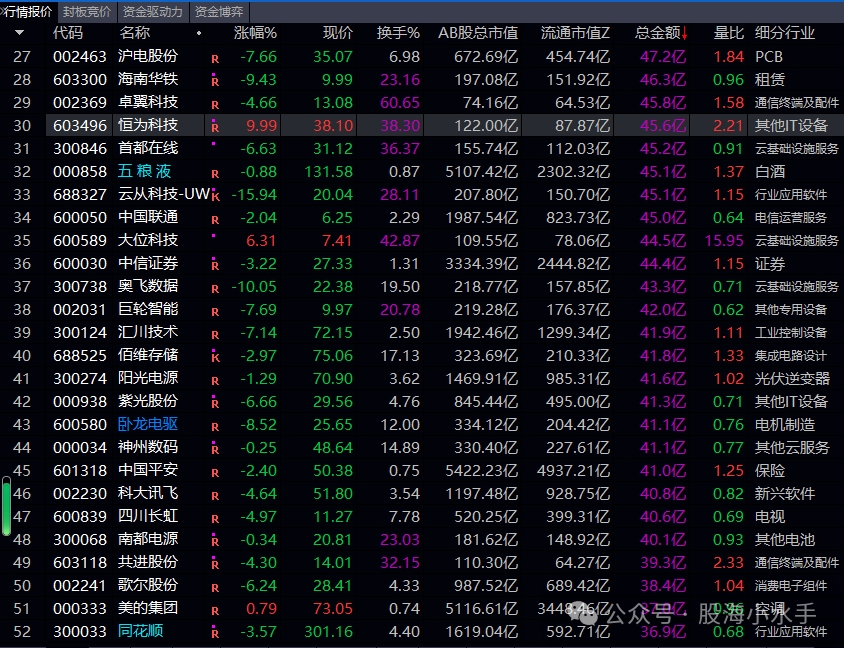Viewport: 844px width, 648px height.
Task: Click the R marker for 沪电股份
Action: pyautogui.click(x=215, y=59)
